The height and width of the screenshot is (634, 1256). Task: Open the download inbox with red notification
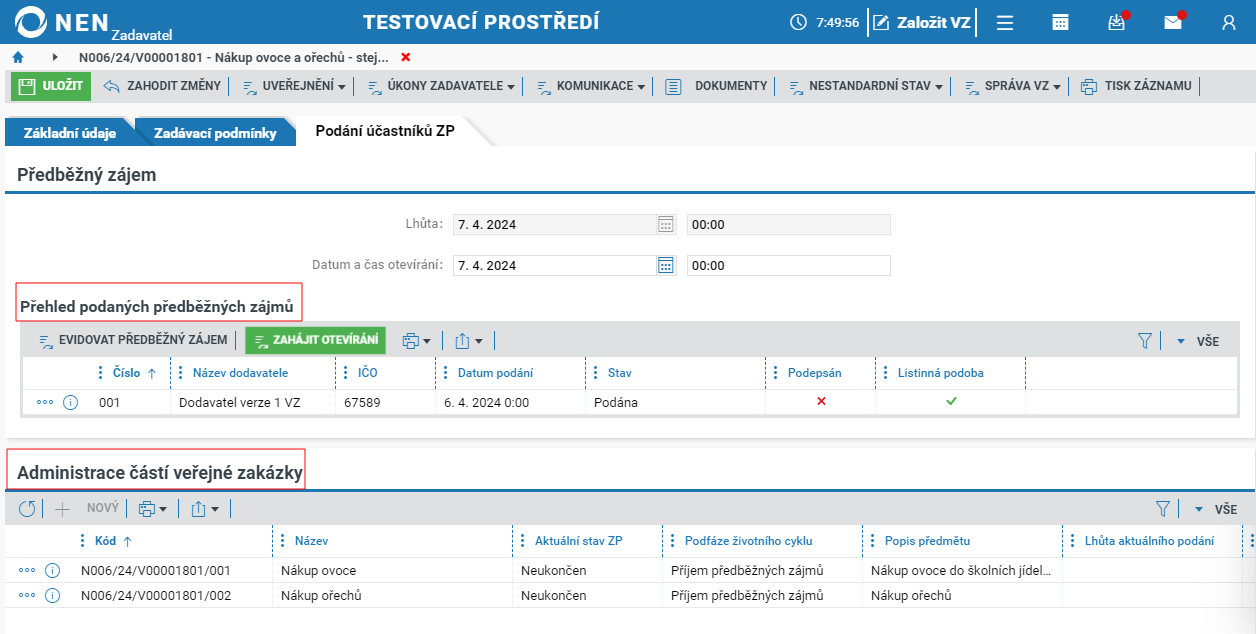point(1118,22)
